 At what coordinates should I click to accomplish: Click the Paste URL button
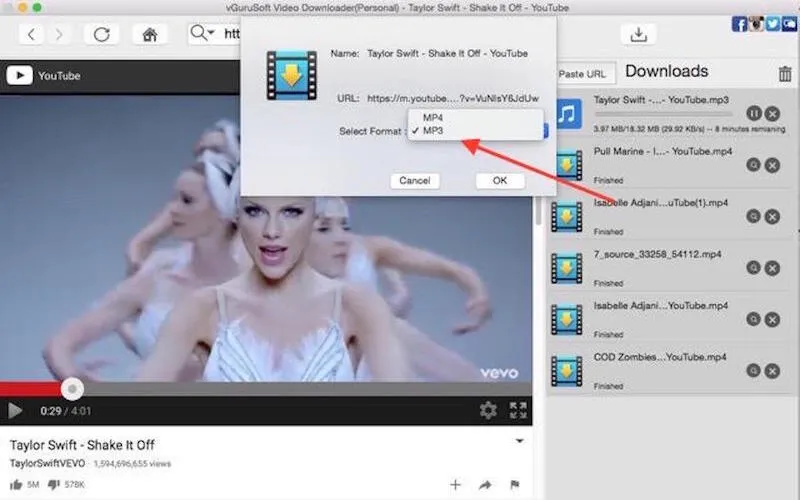coord(583,74)
